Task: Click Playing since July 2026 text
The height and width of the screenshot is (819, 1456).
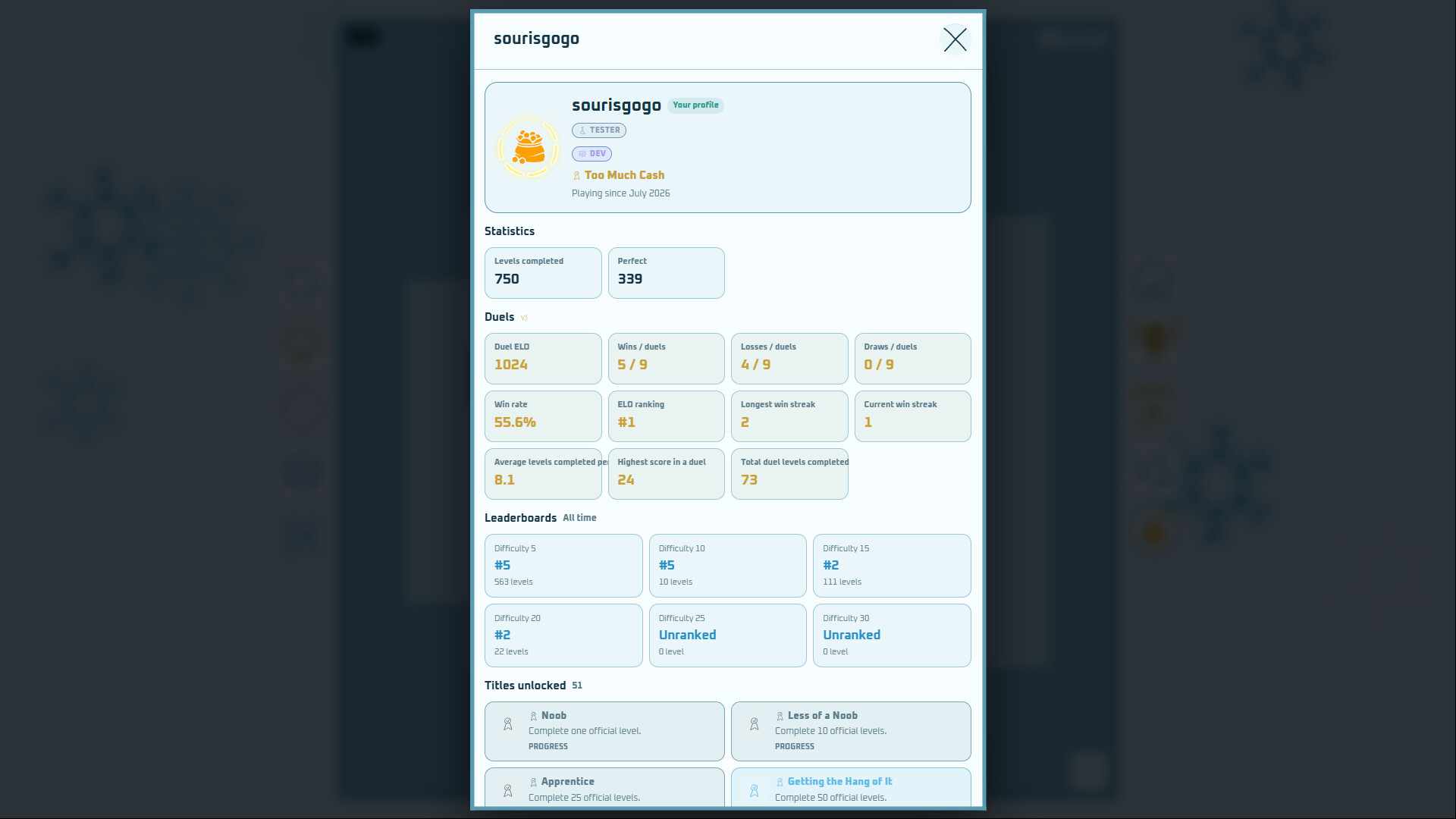Action: [620, 193]
